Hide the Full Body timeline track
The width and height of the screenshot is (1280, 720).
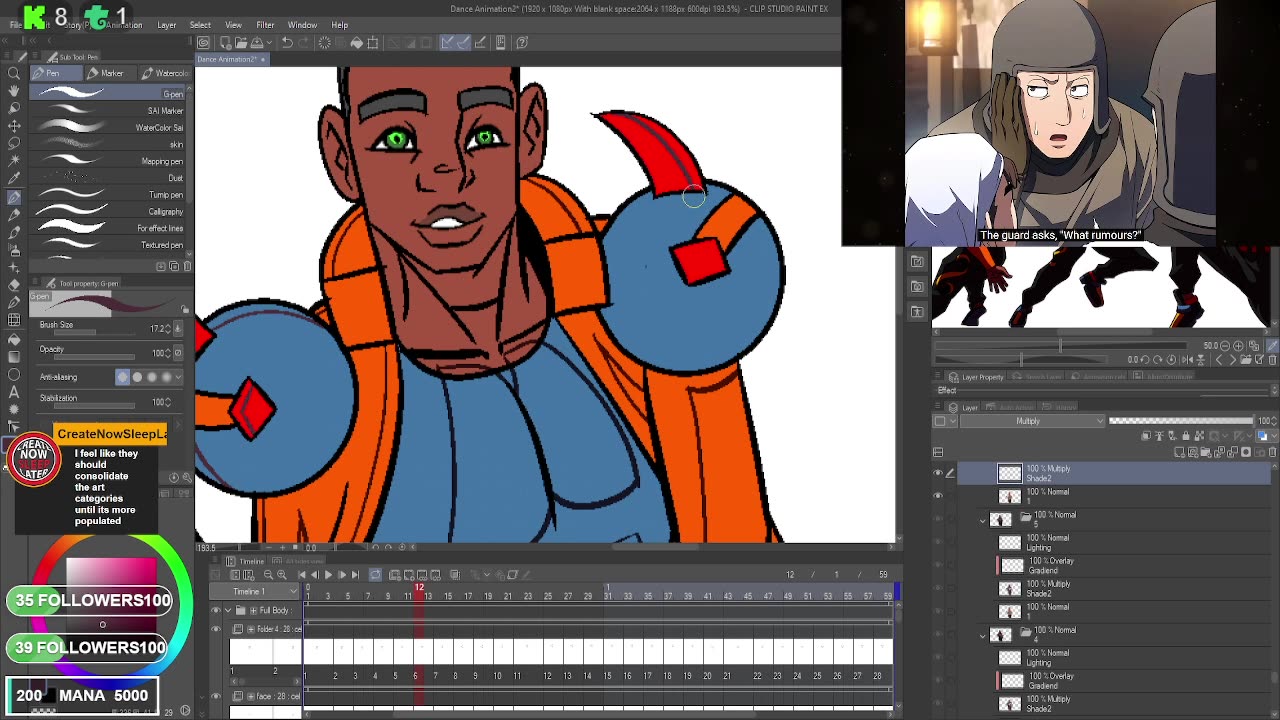pos(215,610)
